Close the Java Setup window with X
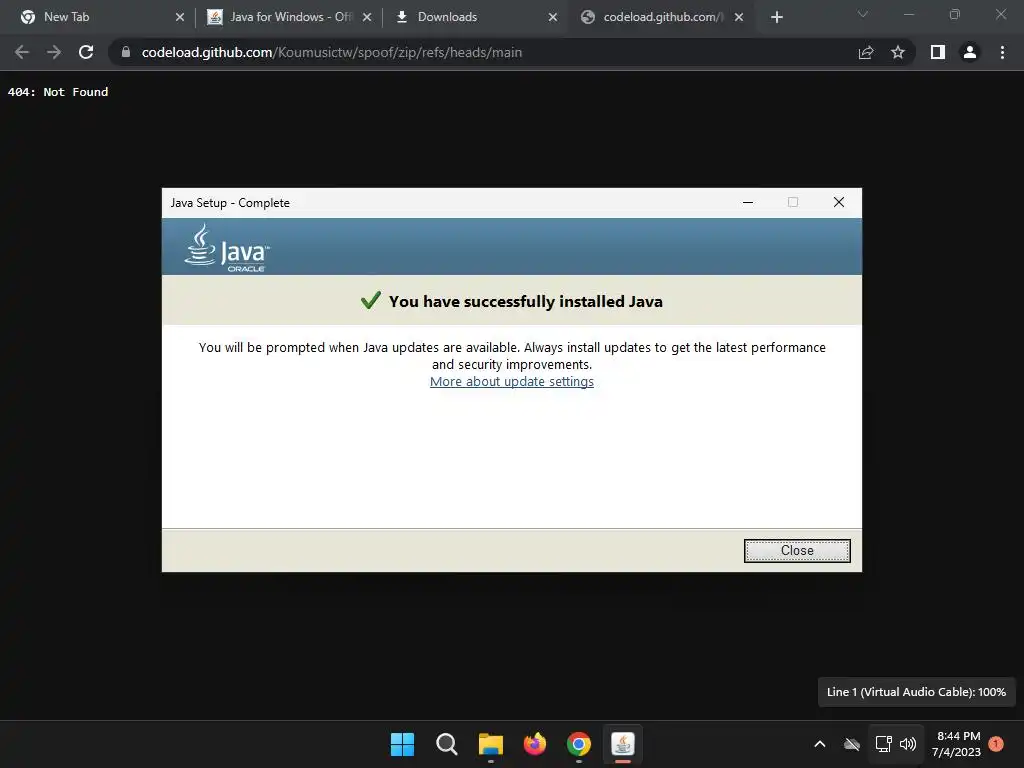 click(x=839, y=202)
